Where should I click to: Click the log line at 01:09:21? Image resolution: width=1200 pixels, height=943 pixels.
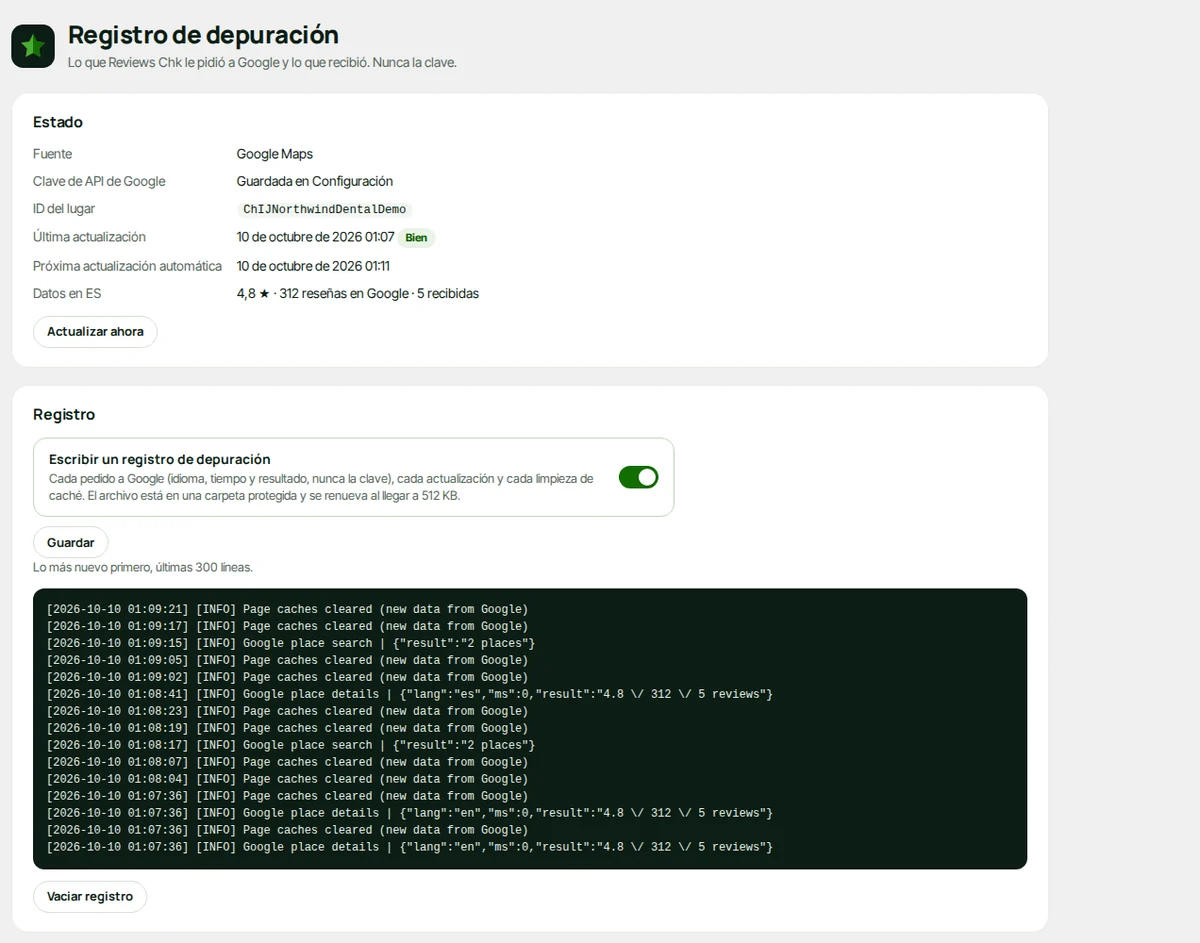[287, 609]
